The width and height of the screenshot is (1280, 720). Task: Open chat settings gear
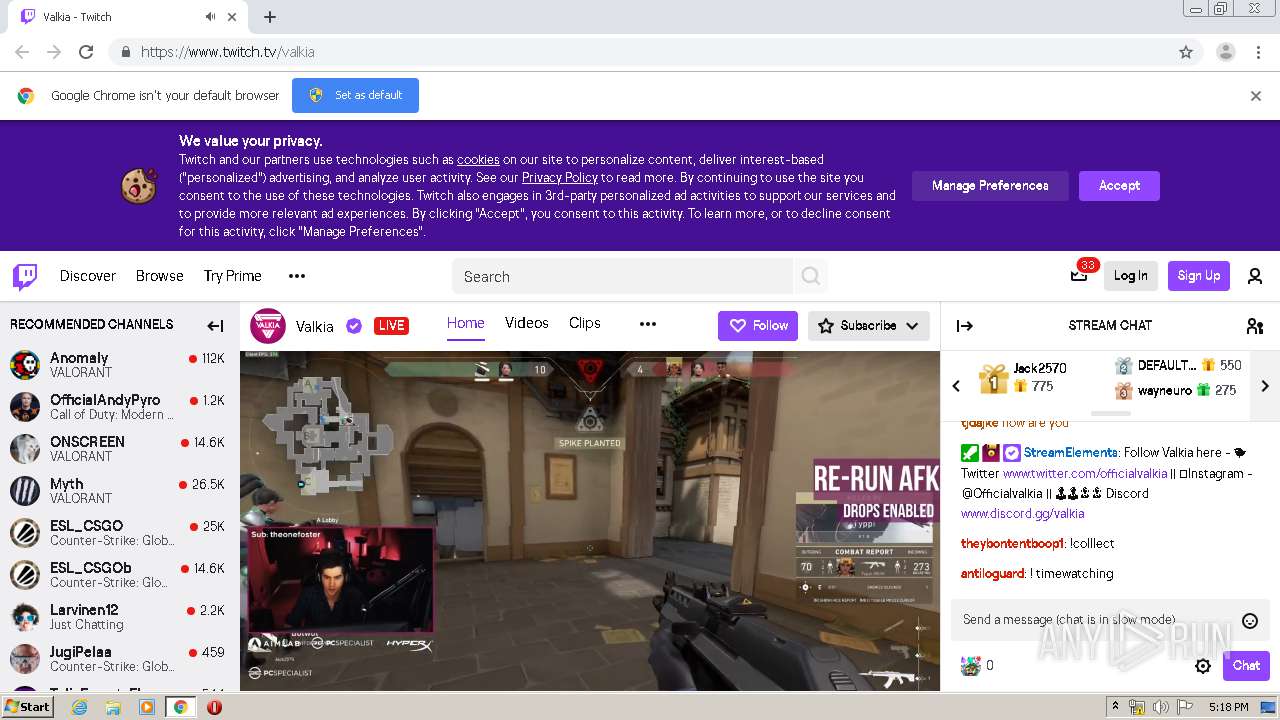[1203, 666]
